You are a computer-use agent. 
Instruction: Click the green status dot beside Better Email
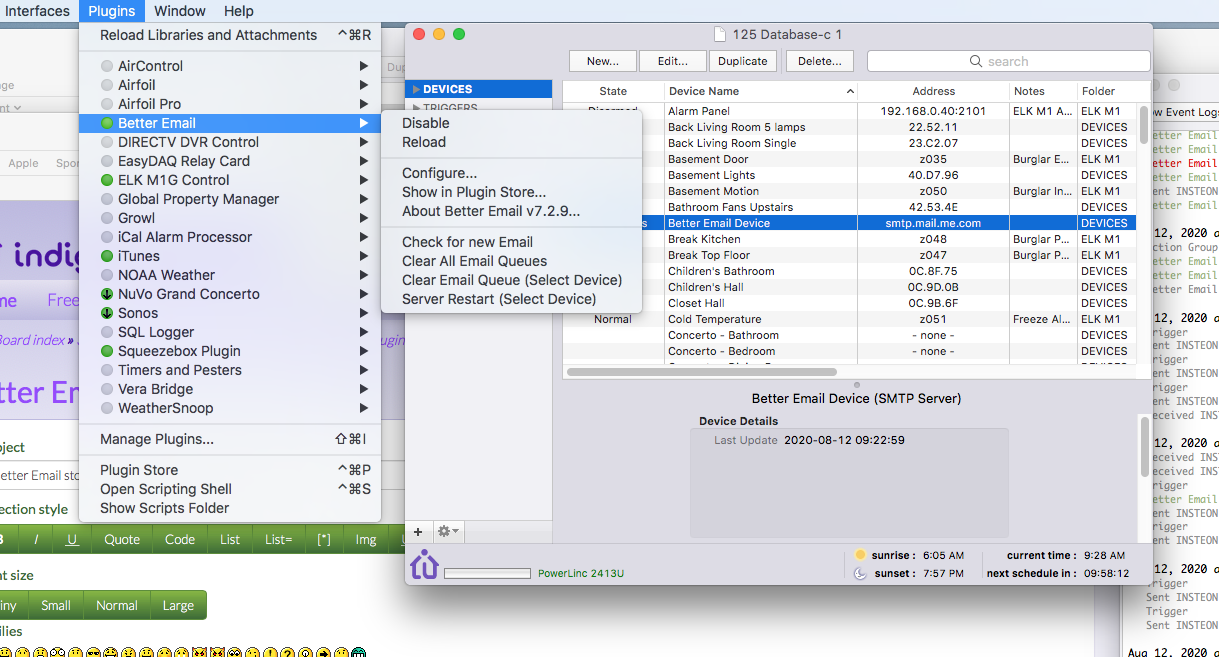point(107,123)
